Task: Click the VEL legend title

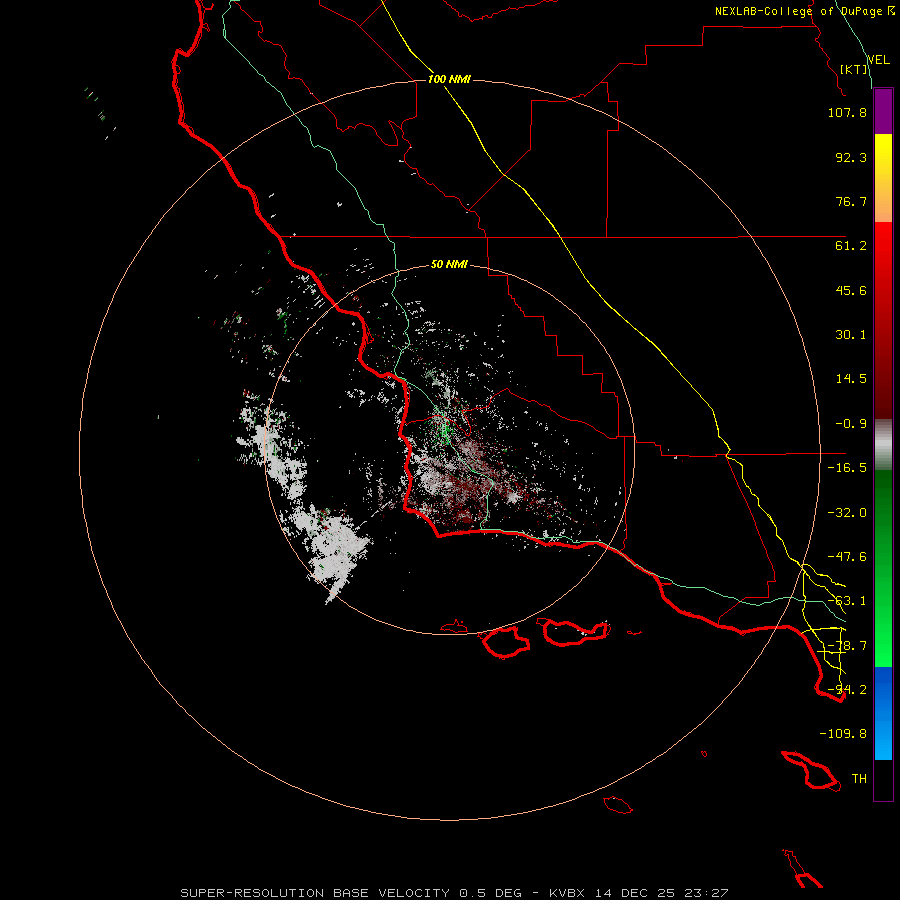Action: 878,60
